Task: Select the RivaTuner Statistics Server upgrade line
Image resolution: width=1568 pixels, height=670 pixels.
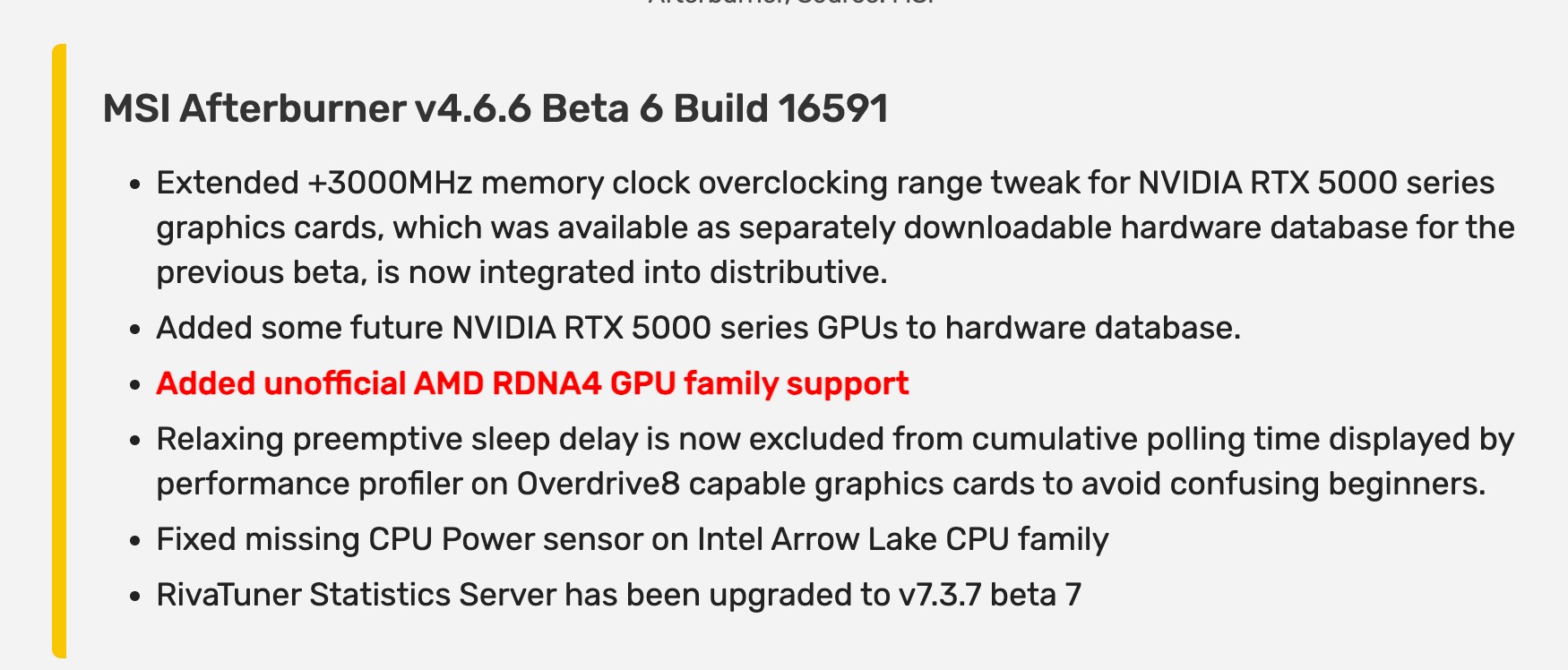Action: pyautogui.click(x=619, y=595)
